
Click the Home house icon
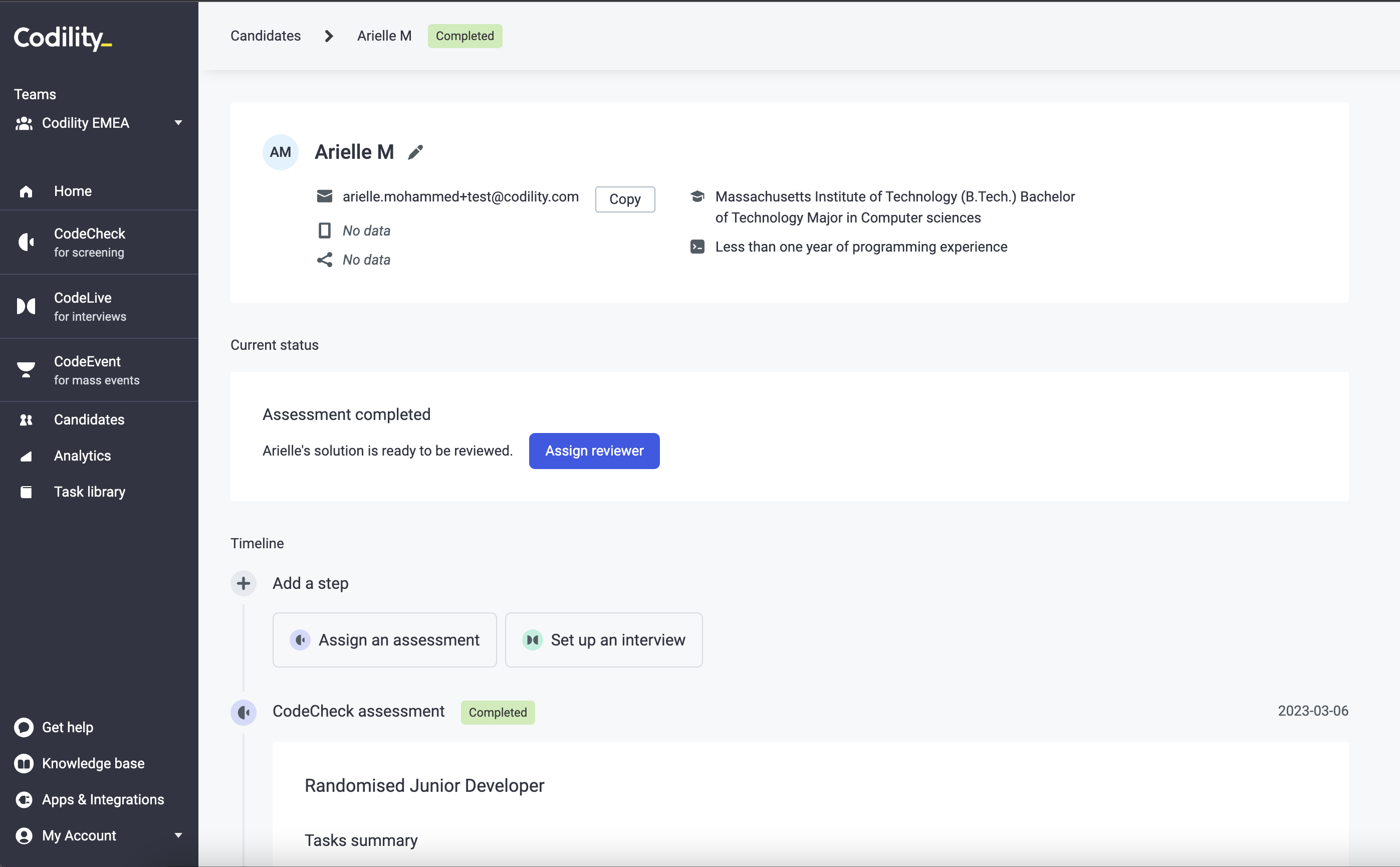click(x=26, y=191)
